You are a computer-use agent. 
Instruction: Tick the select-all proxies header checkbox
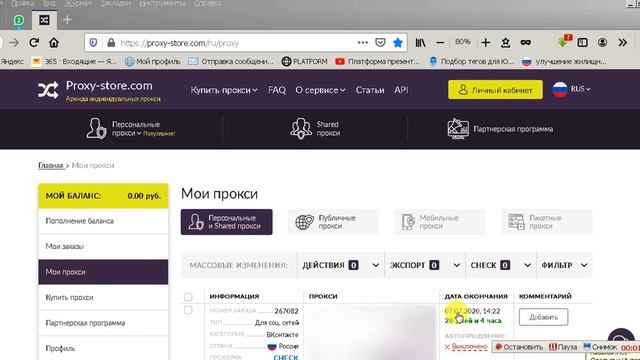click(188, 297)
